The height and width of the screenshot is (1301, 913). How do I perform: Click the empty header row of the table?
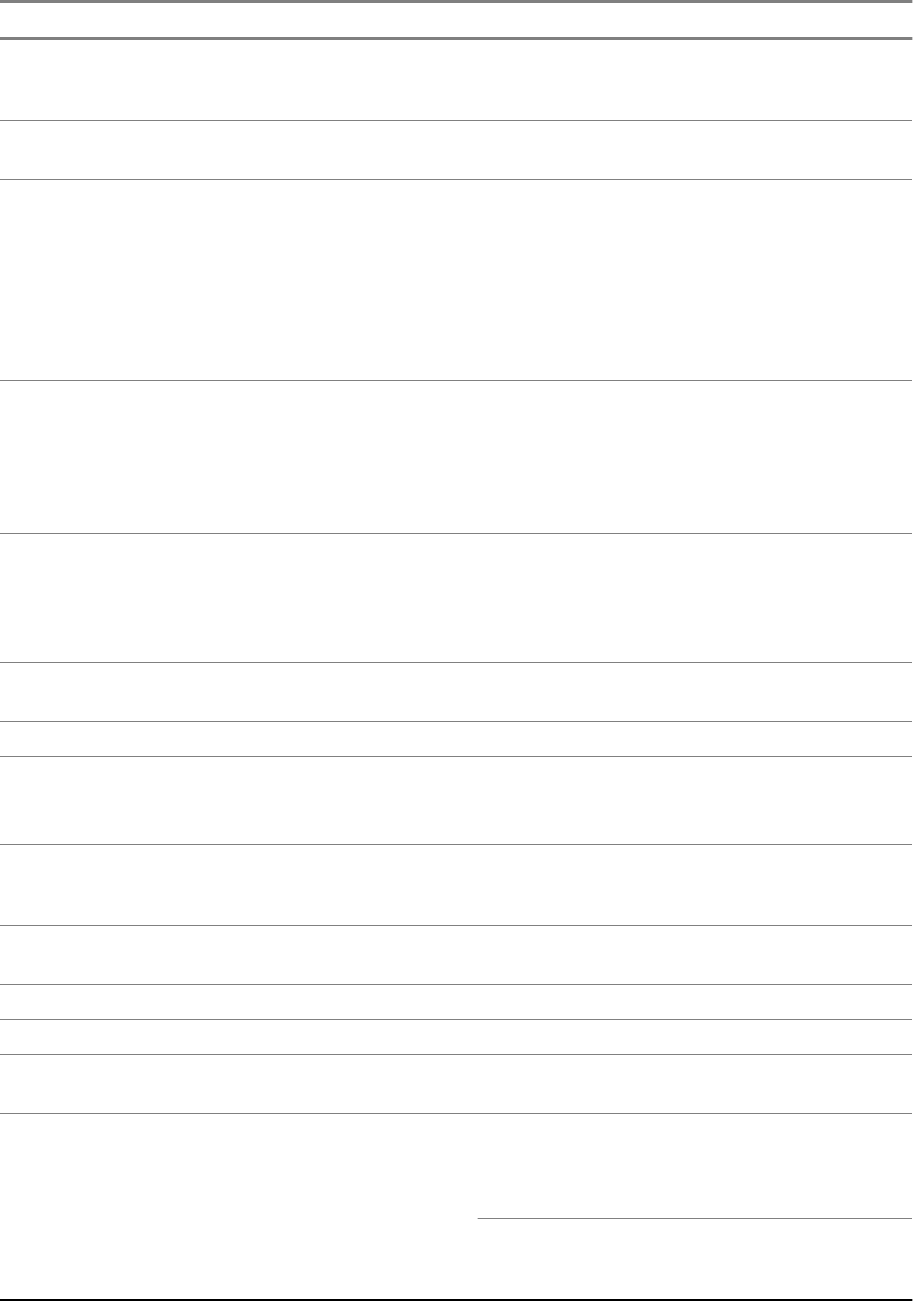tap(456, 21)
